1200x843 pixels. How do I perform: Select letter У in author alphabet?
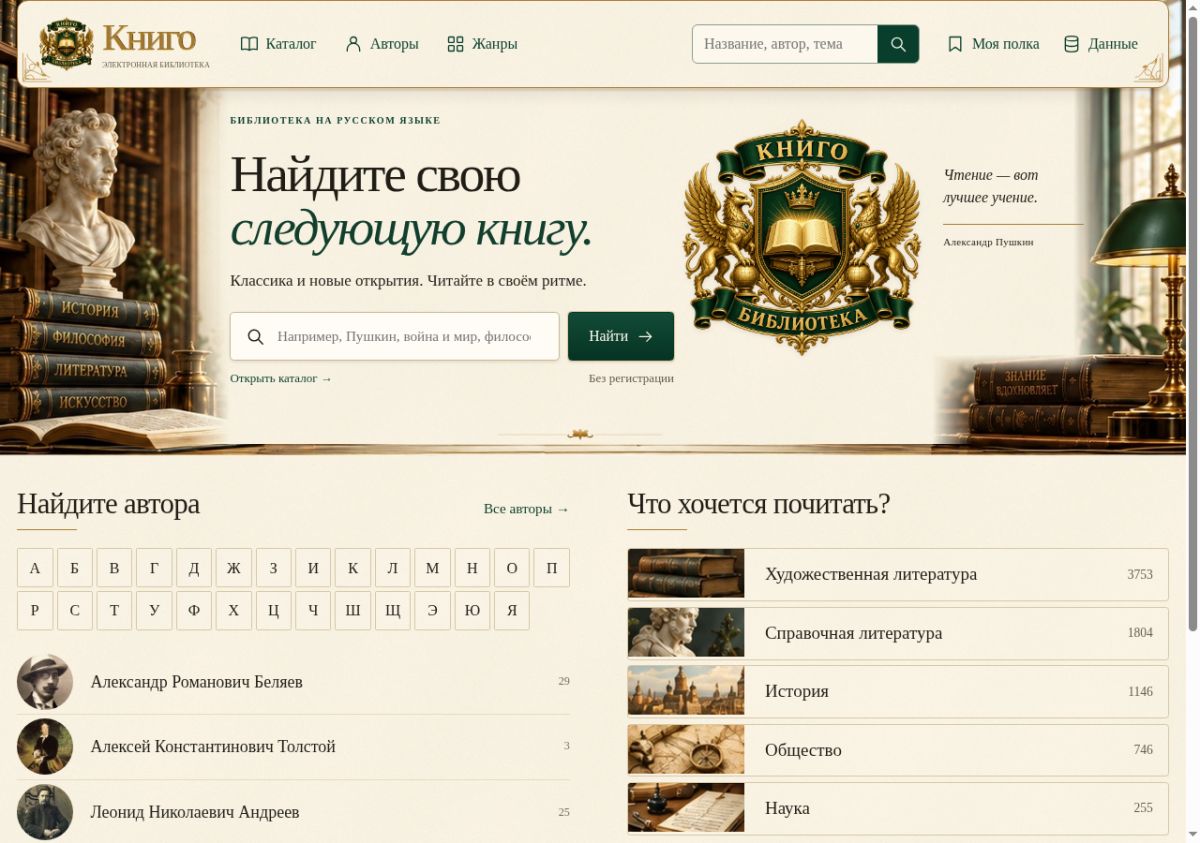pyautogui.click(x=154, y=611)
